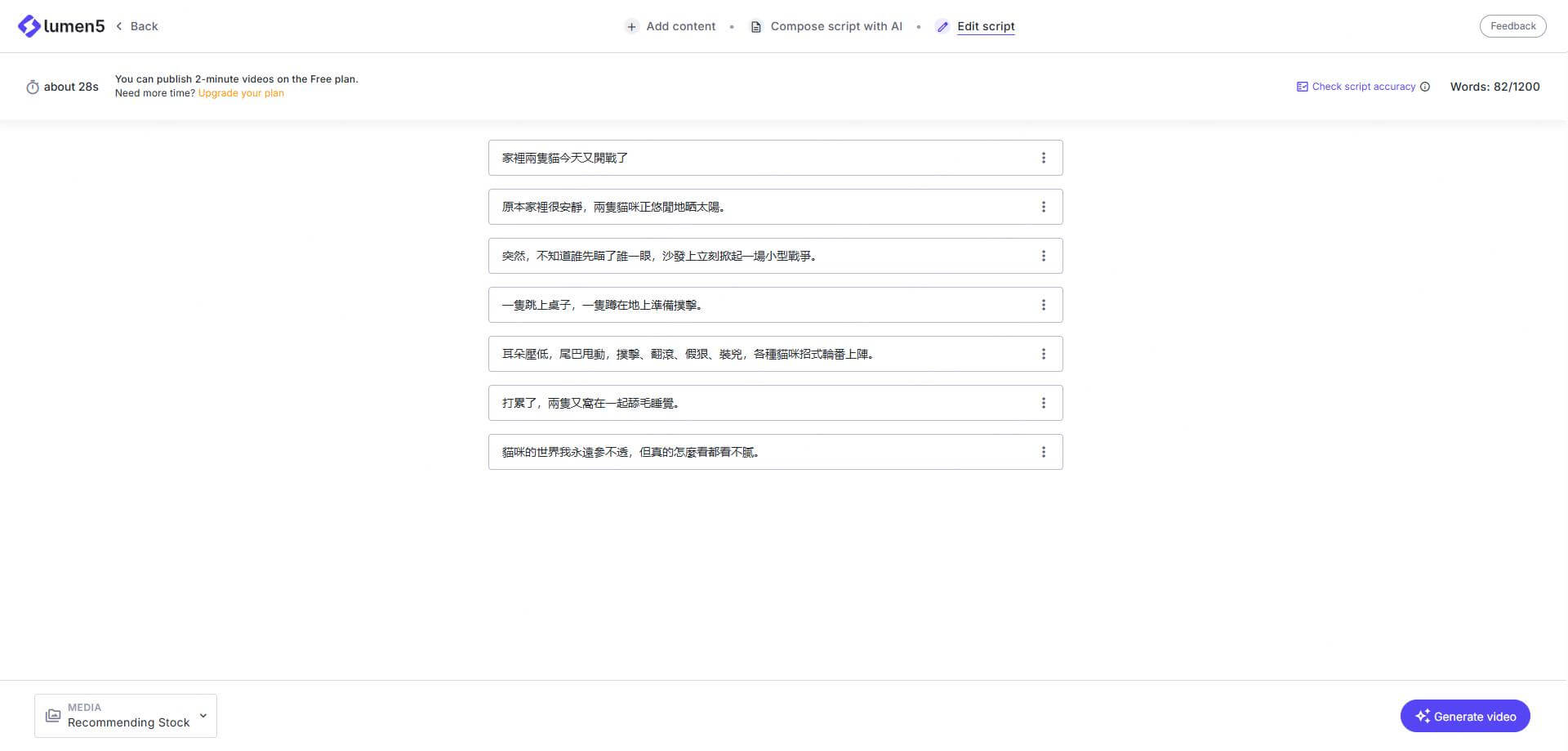This screenshot has height=751, width=1568.
Task: Click the Check script accuracy link
Action: pyautogui.click(x=1364, y=86)
